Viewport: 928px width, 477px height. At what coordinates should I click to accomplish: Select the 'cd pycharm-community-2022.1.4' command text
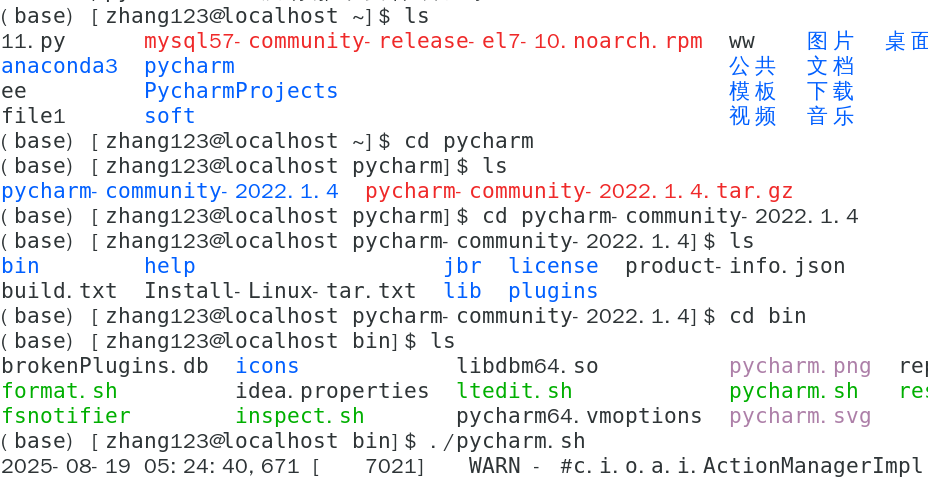coord(671,217)
